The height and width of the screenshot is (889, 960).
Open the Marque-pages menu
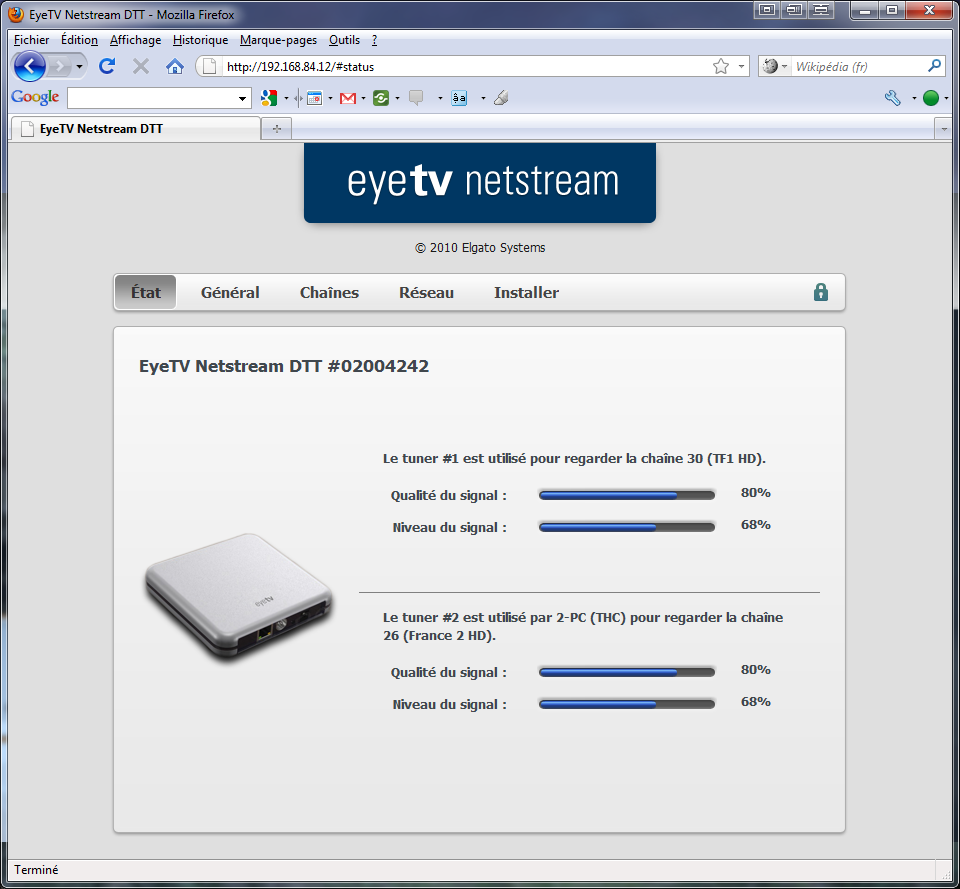[x=278, y=40]
